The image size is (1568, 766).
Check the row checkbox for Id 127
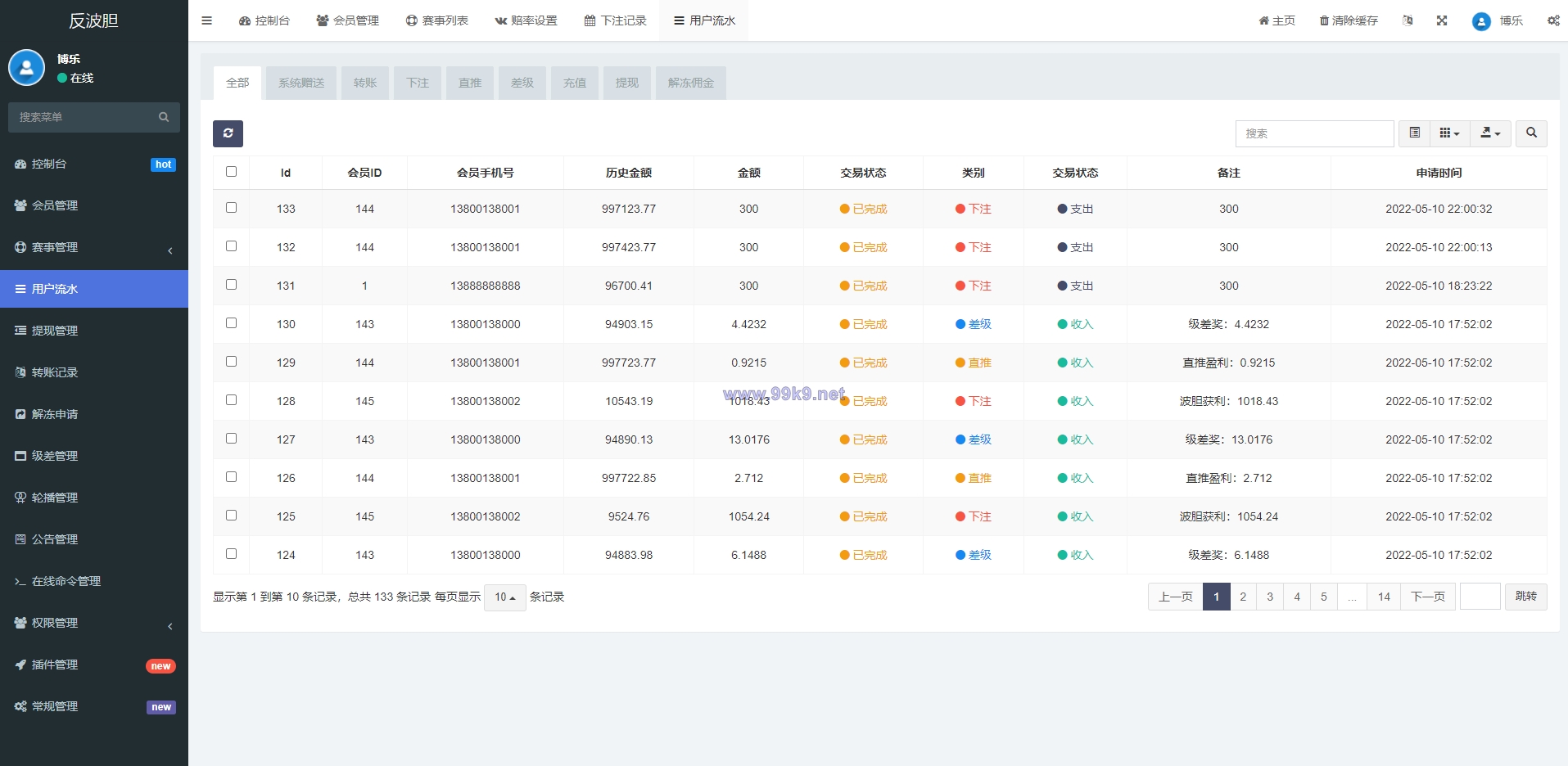point(232,439)
